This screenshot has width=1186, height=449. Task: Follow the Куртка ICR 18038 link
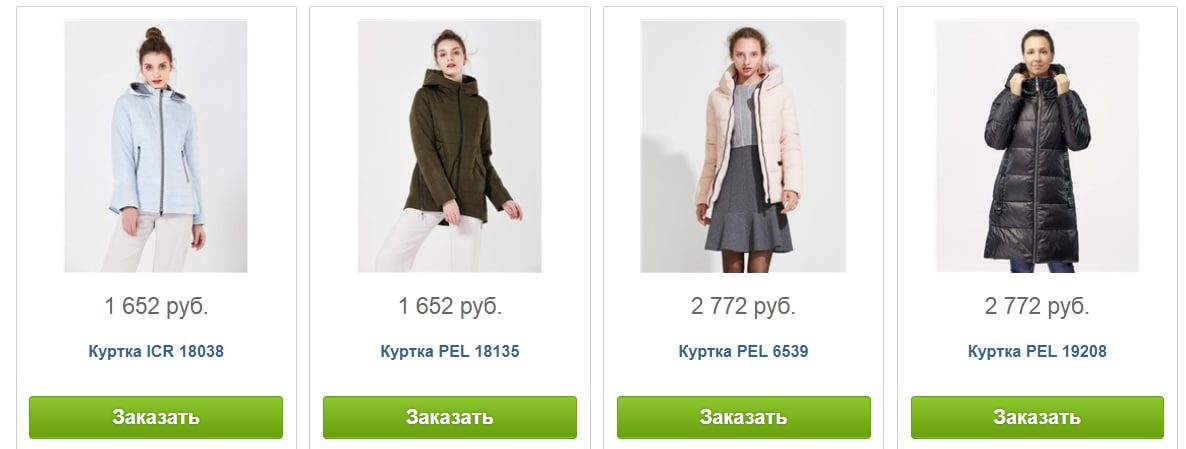click(156, 351)
